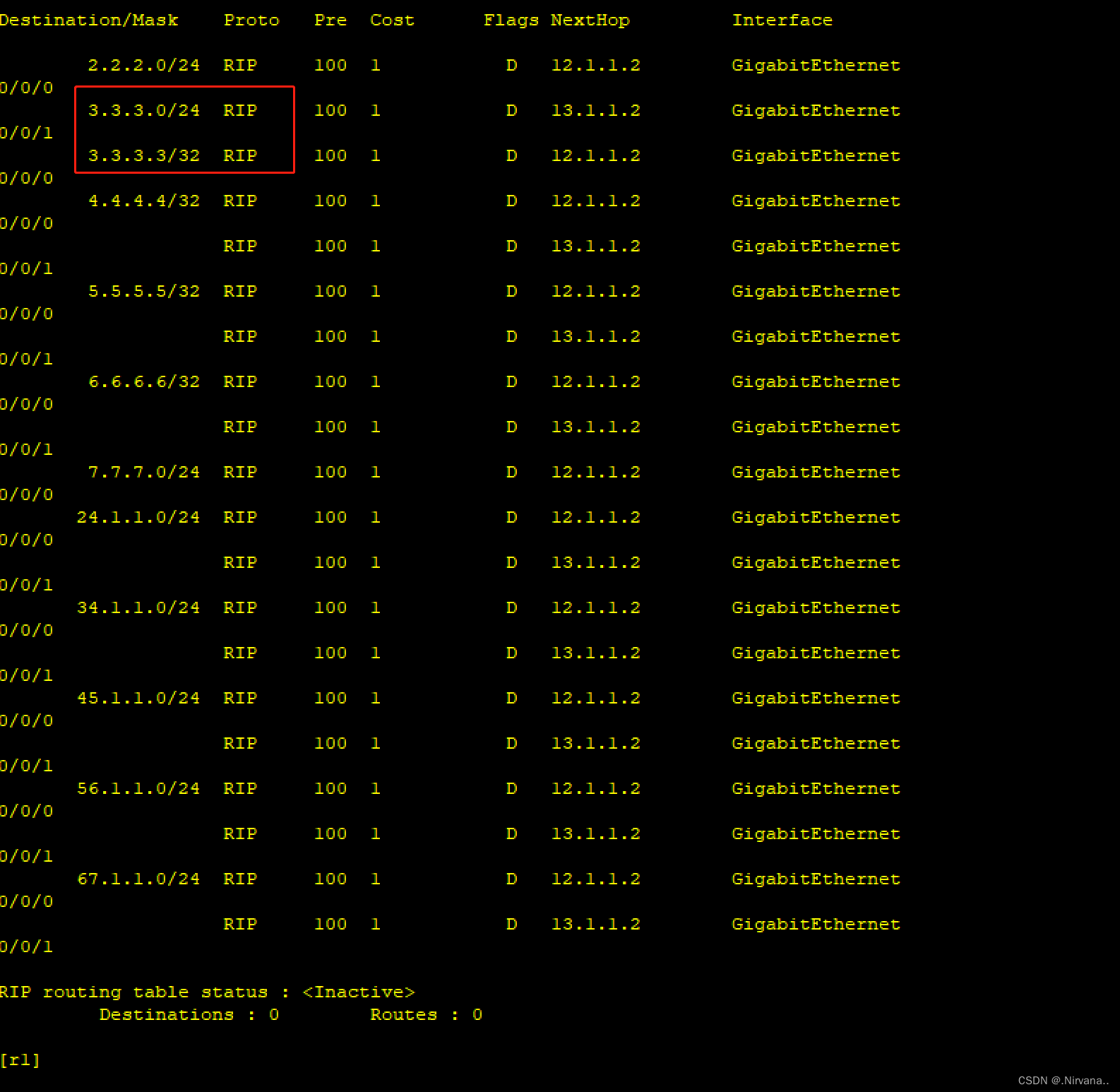Click the [r1] command prompt
Viewport: 1120px width, 1092px height.
[20, 1060]
